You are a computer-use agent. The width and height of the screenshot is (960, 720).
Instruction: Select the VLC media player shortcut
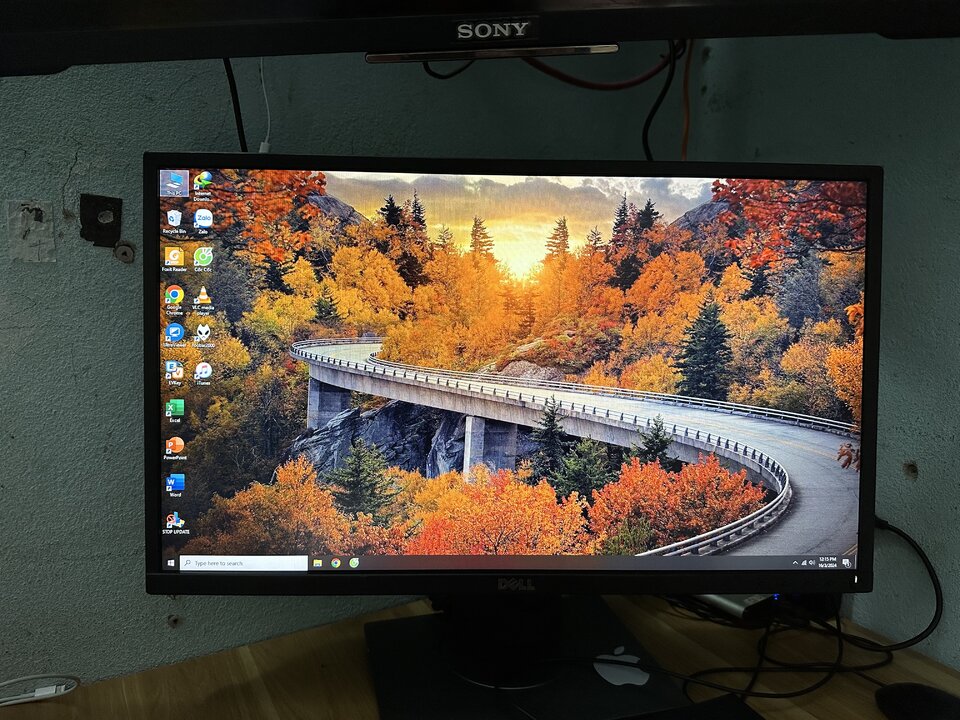pyautogui.click(x=203, y=300)
